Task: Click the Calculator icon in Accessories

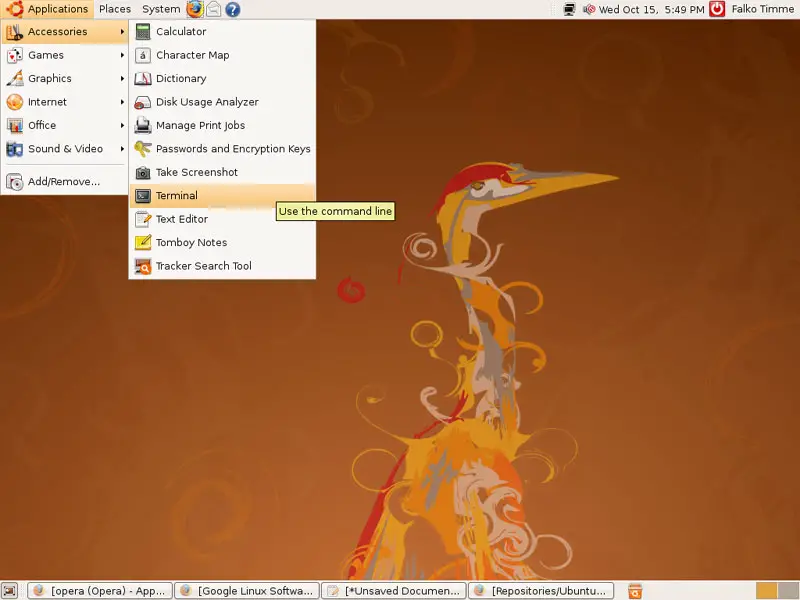Action: pos(143,32)
